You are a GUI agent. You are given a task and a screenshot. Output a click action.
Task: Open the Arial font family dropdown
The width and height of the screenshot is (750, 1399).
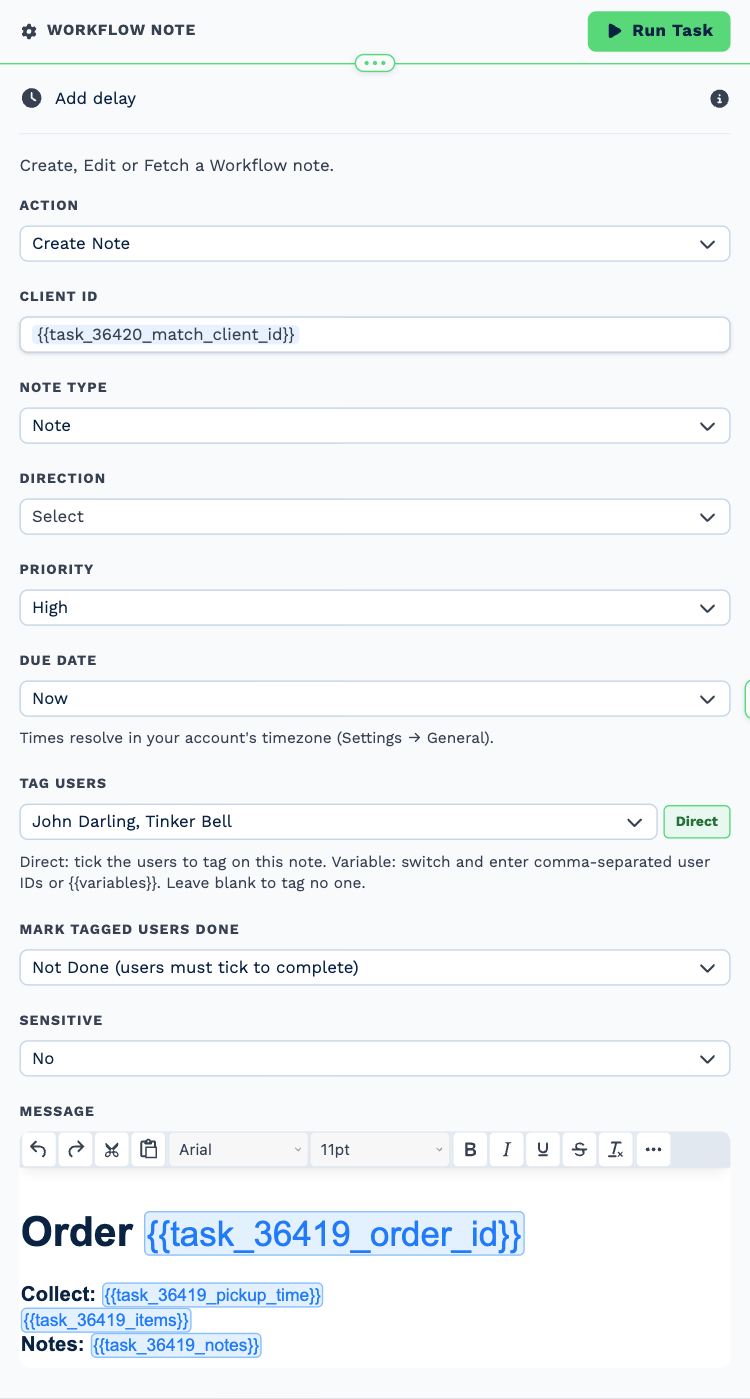(239, 1150)
